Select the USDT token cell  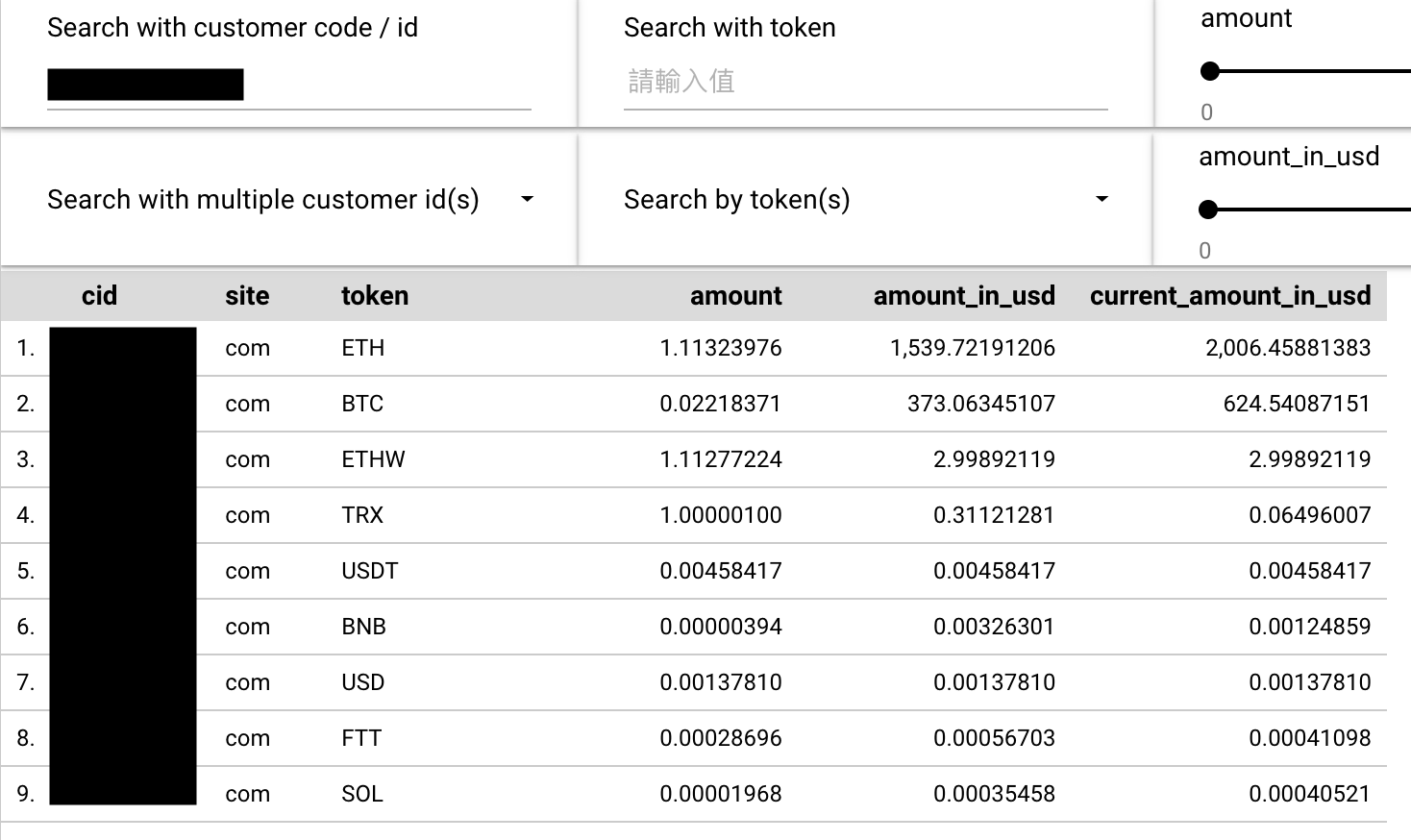(x=369, y=571)
